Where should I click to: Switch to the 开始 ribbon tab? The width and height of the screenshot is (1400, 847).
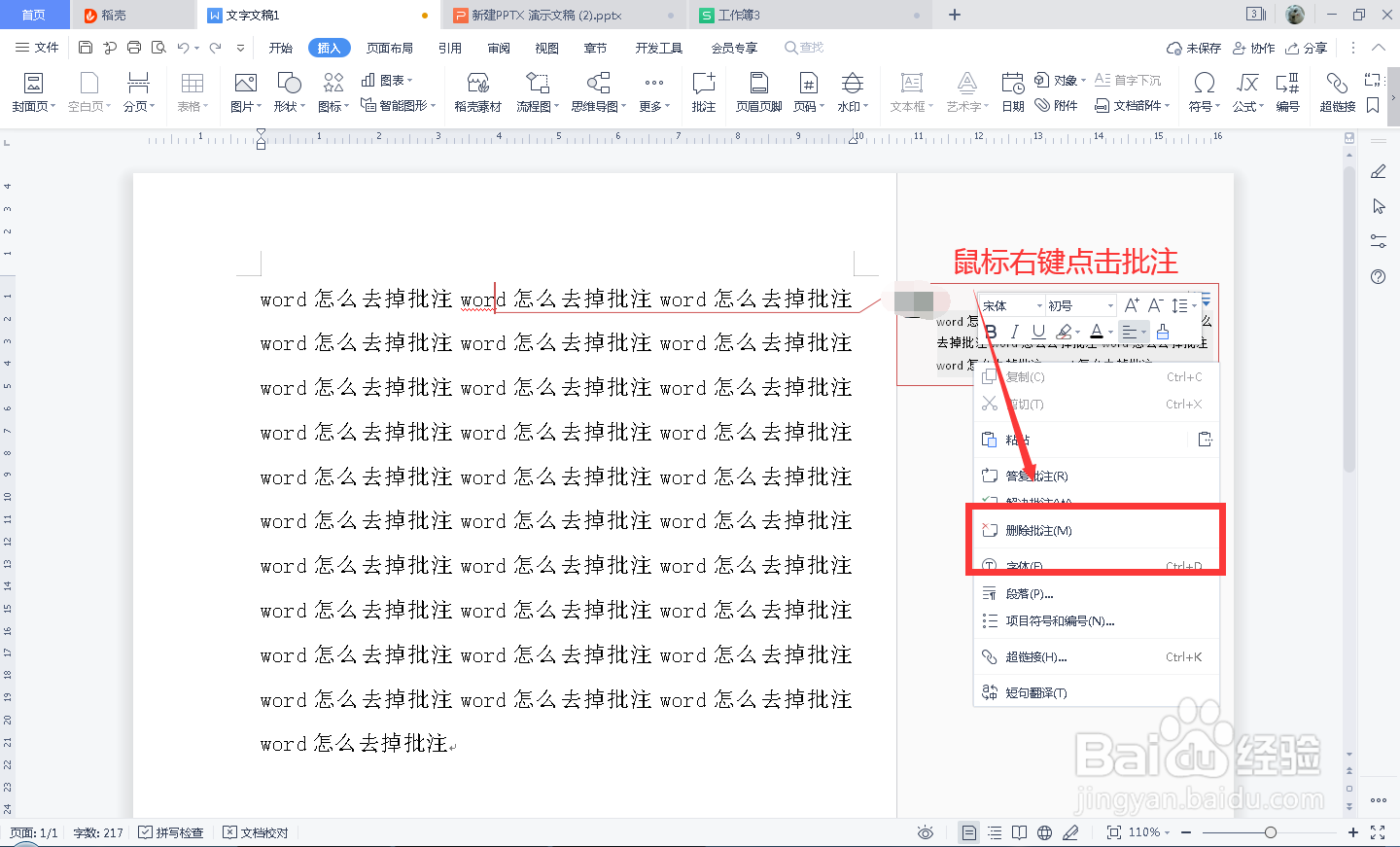[280, 46]
